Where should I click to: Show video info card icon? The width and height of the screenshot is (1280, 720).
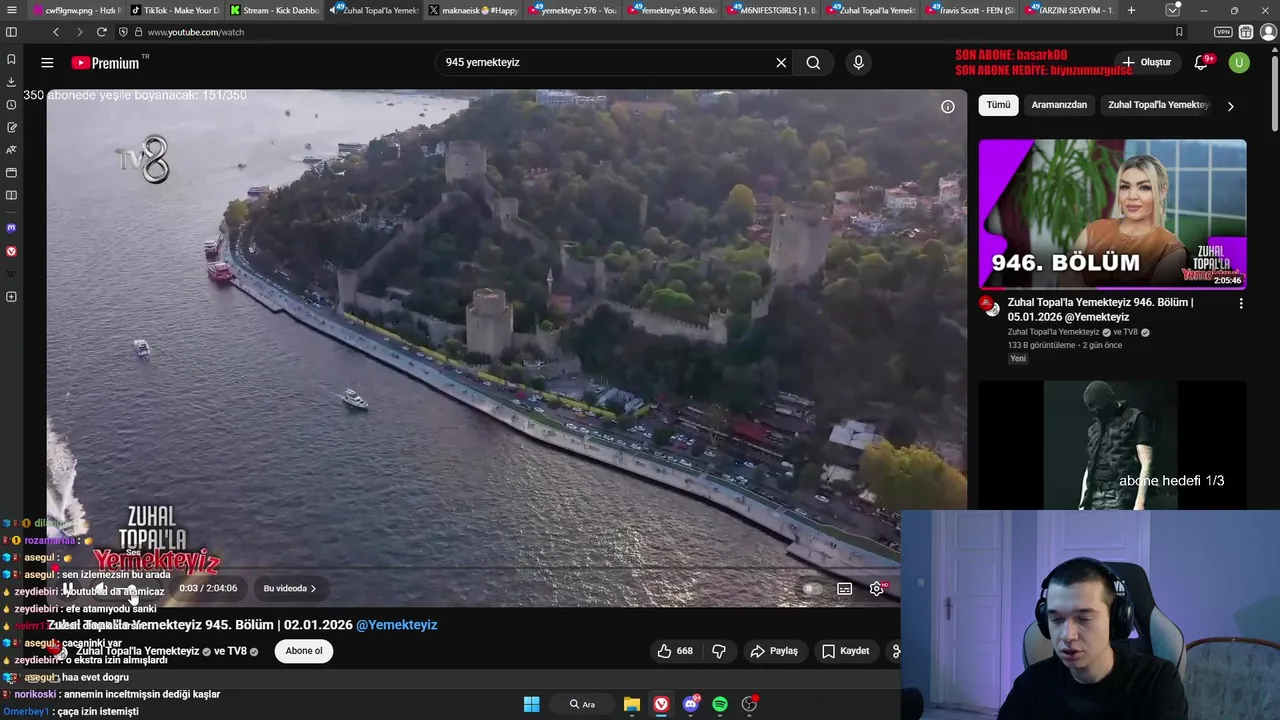pos(947,107)
